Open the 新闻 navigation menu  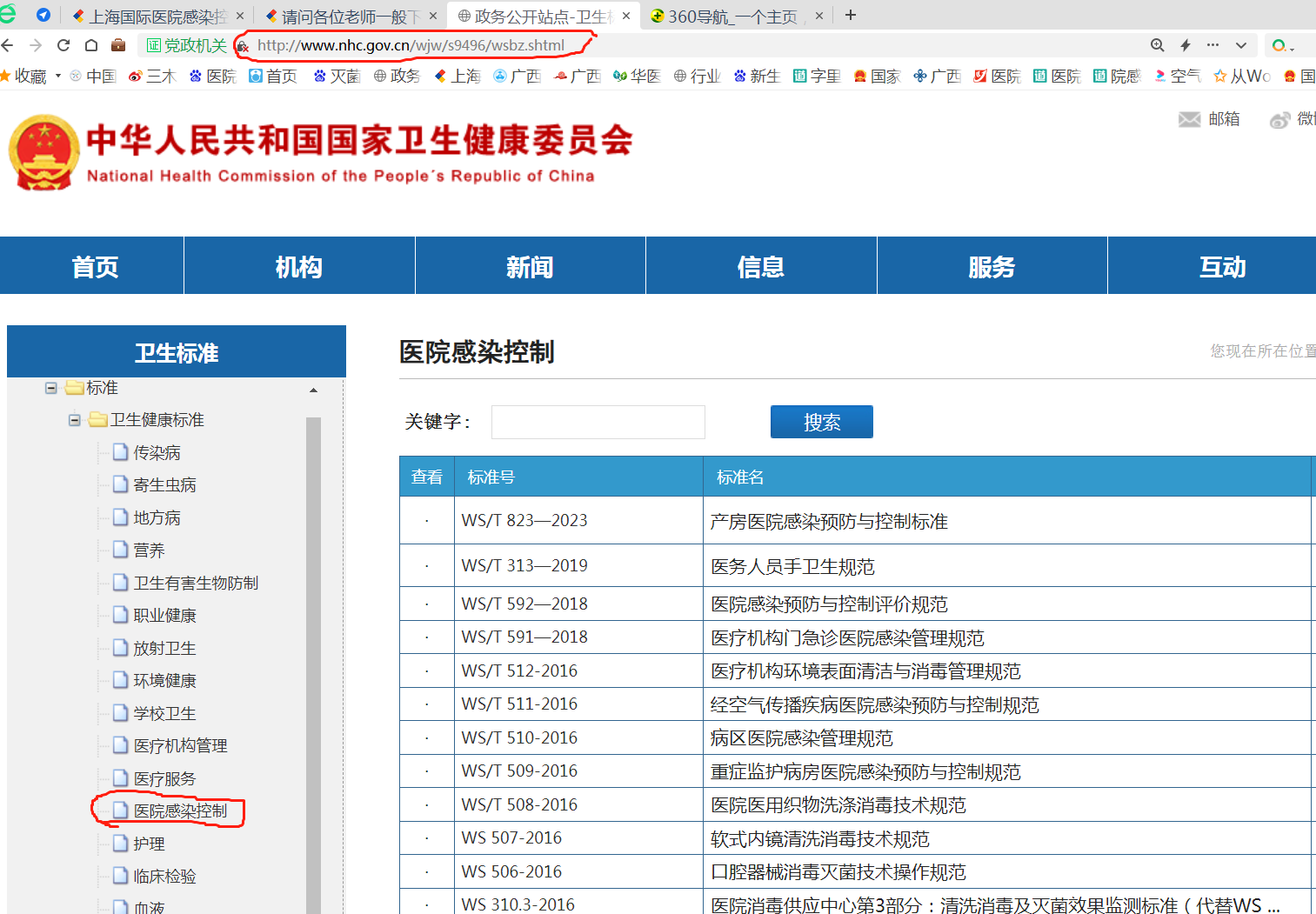click(x=530, y=266)
